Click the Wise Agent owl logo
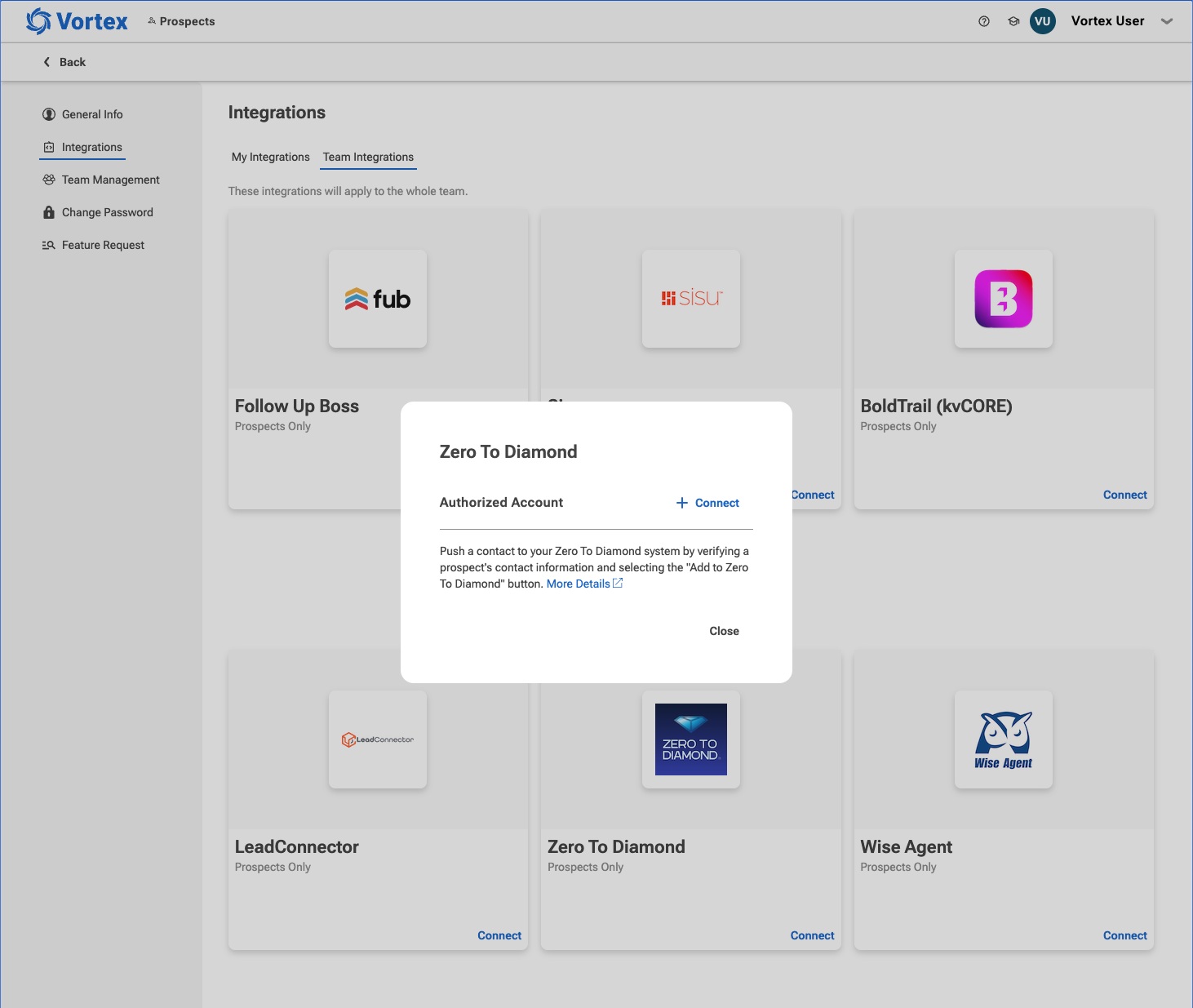 point(1004,739)
